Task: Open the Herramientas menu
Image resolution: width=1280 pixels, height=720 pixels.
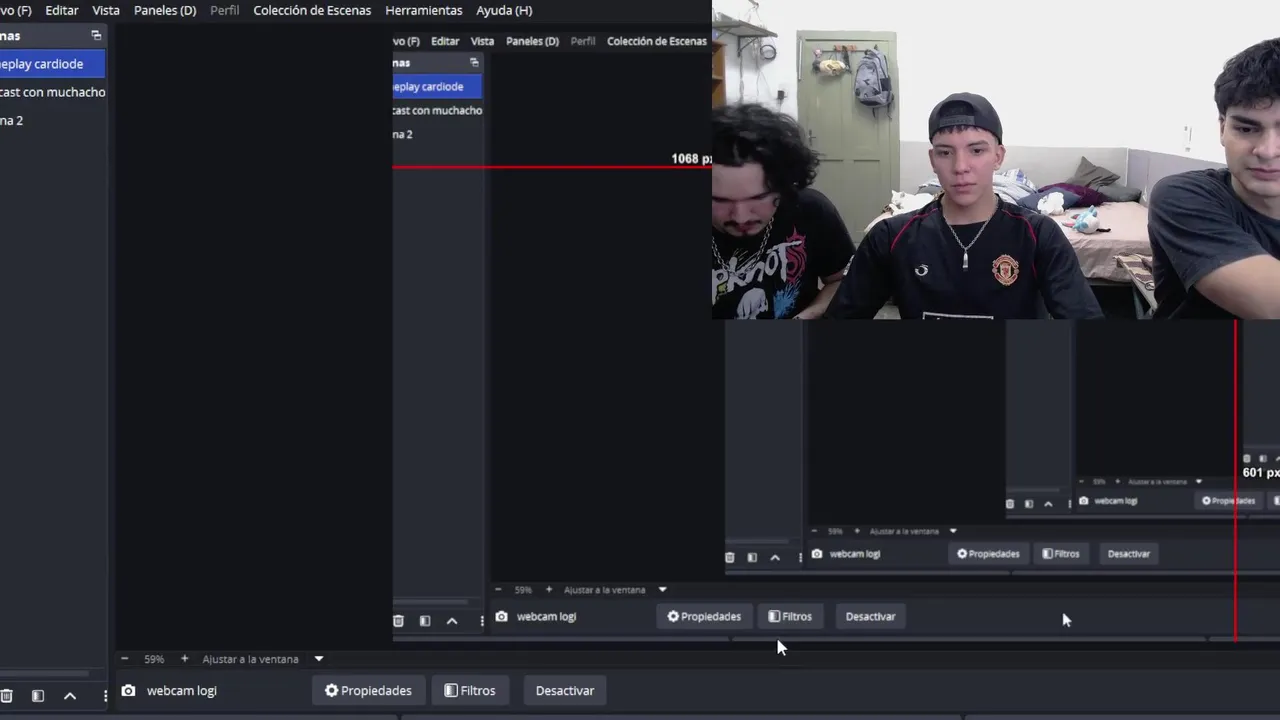Action: pyautogui.click(x=424, y=10)
